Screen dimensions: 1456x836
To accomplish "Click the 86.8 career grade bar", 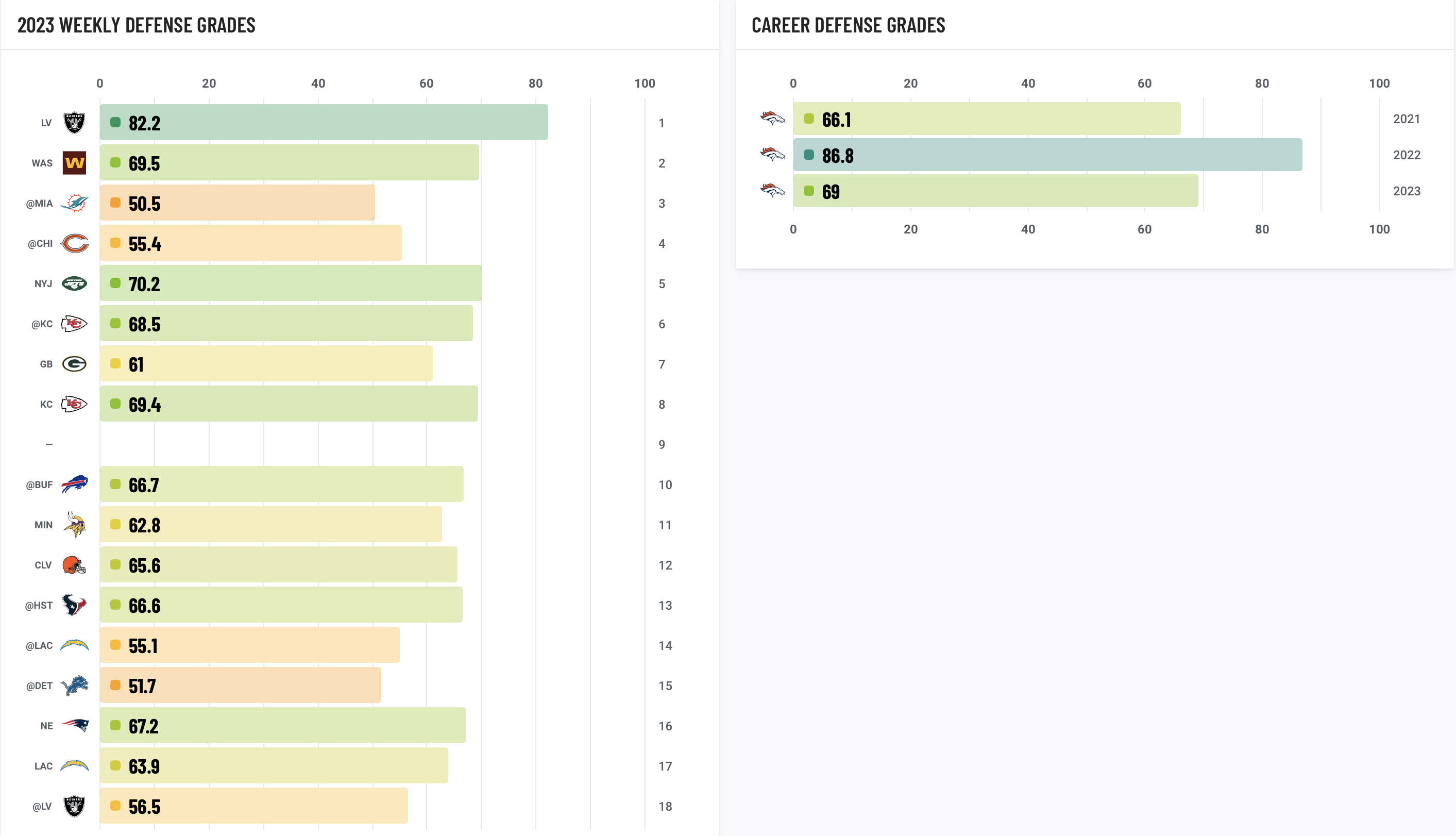I will click(1047, 155).
